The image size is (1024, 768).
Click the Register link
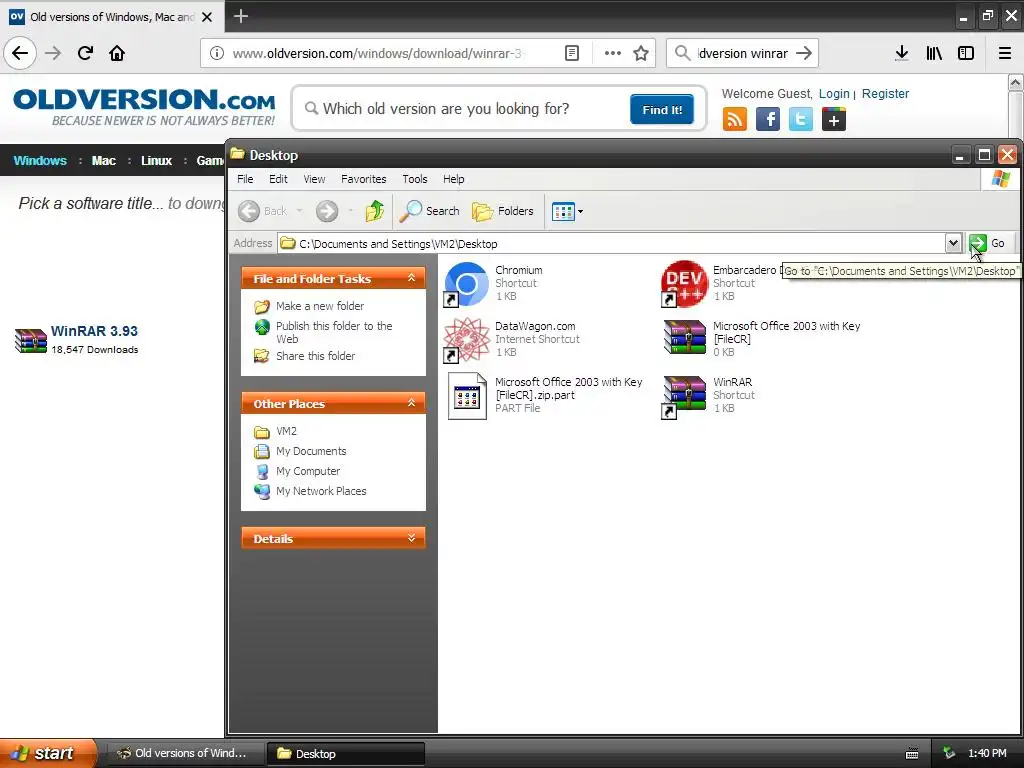click(885, 93)
